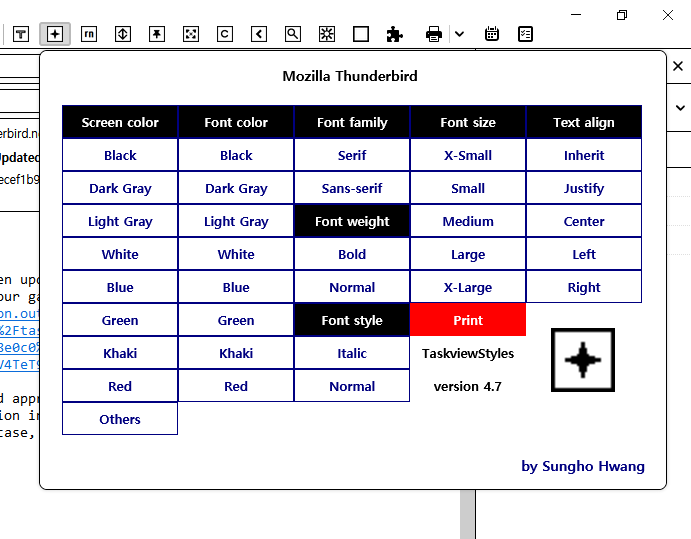691x539 pixels.
Task: Click the 'version 4.7' text
Action: 468,387
